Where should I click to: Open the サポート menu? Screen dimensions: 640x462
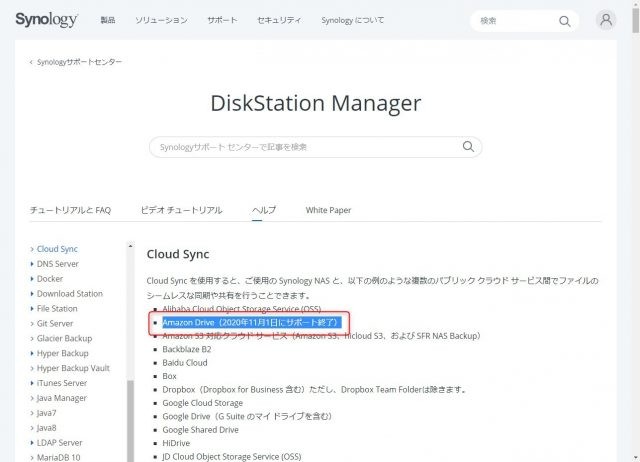click(x=222, y=20)
